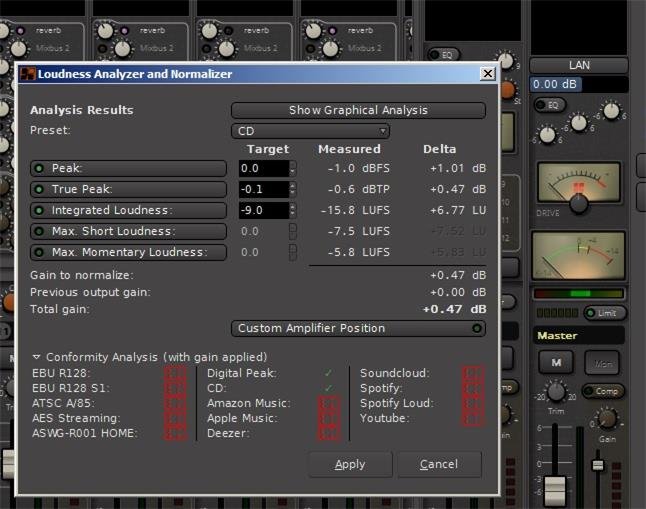This screenshot has width=646, height=509.
Task: Toggle the Peak normalization option
Action: [x=128, y=168]
